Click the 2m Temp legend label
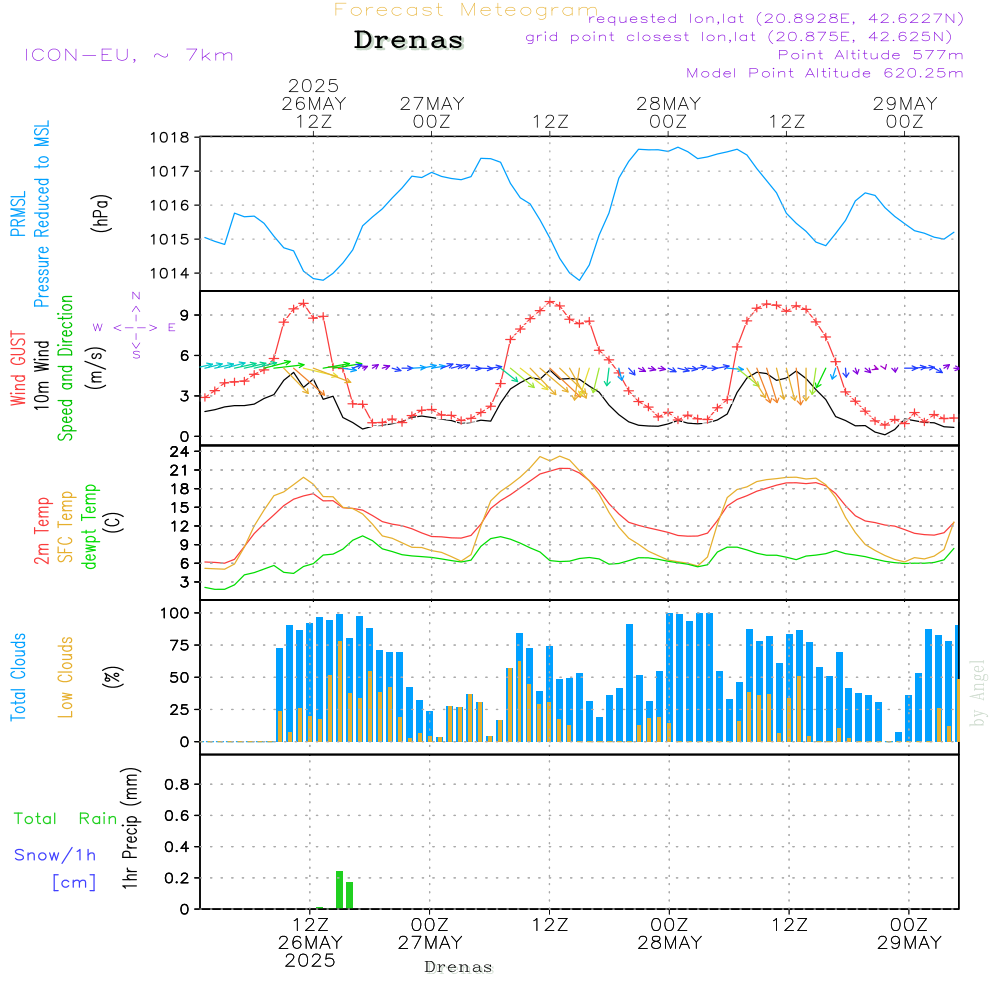 pos(41,531)
